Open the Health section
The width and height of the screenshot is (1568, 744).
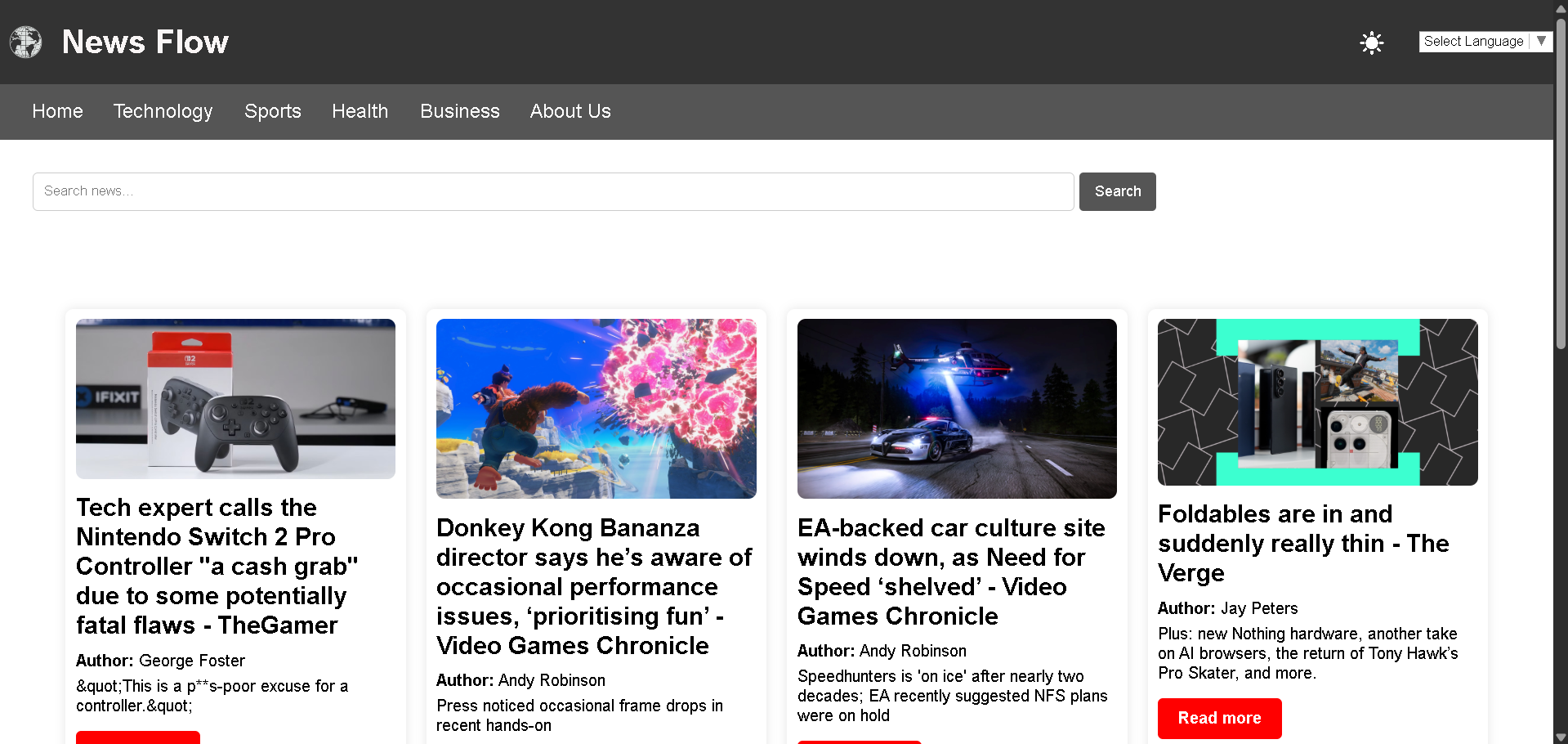click(360, 111)
